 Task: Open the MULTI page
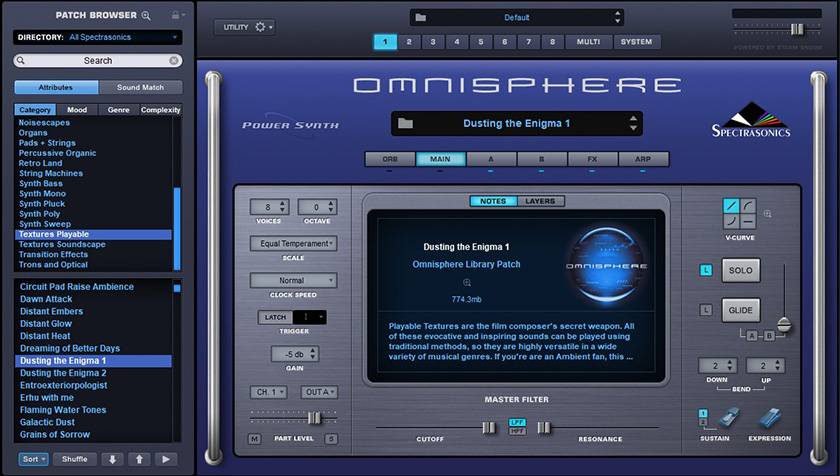tap(588, 42)
